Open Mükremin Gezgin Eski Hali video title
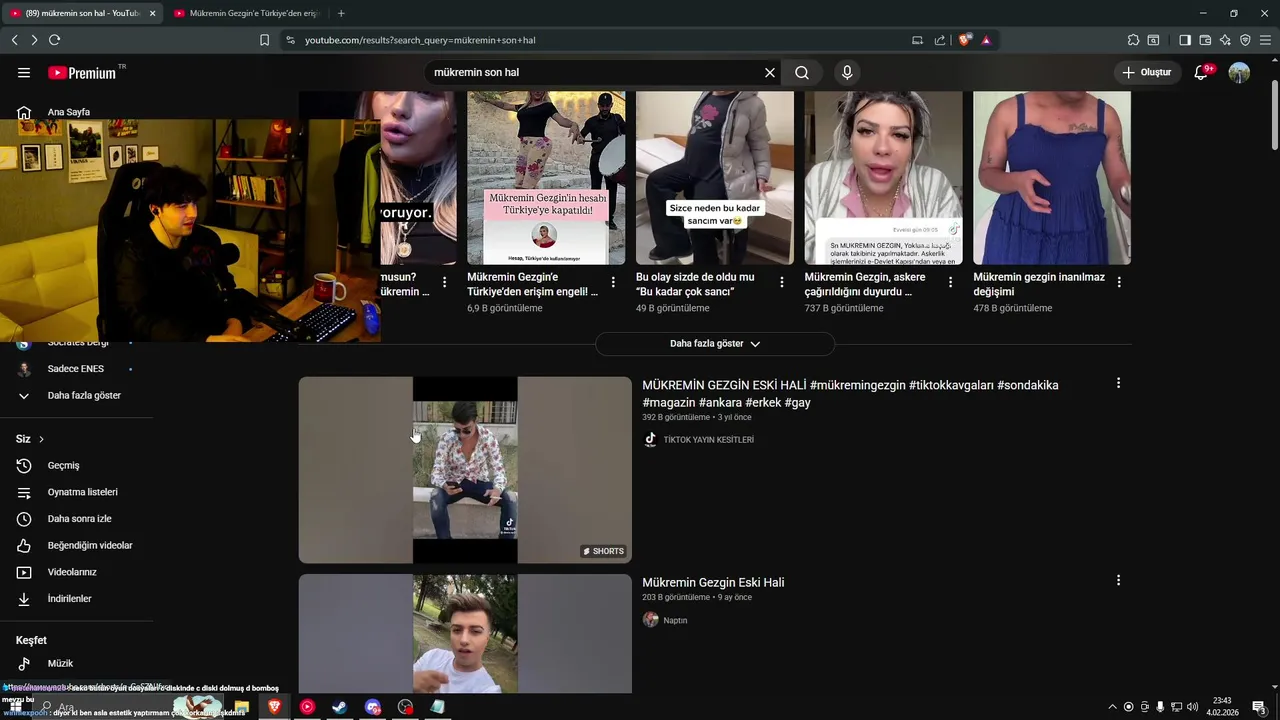 (713, 583)
